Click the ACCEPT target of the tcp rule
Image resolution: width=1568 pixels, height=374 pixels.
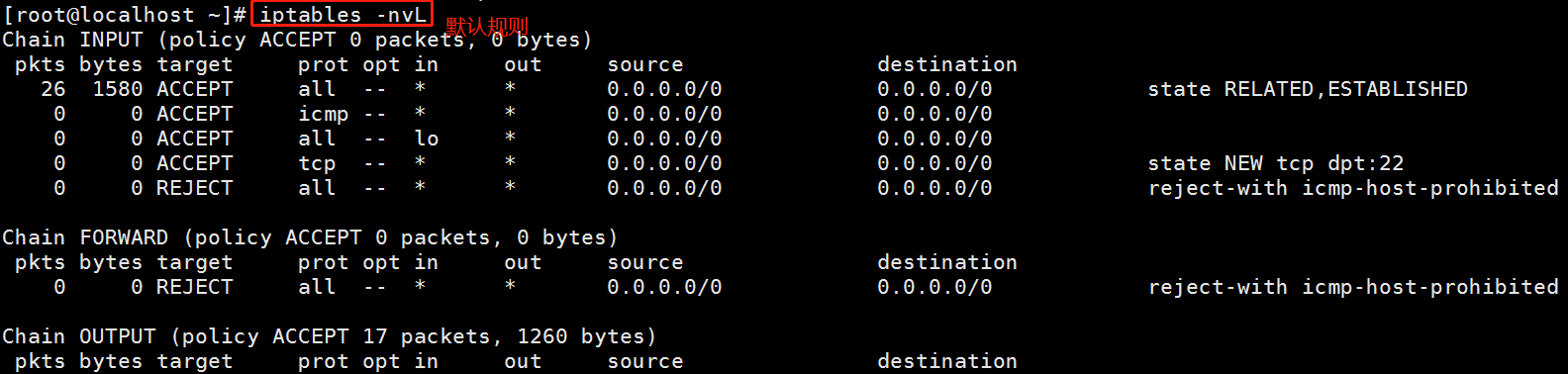(195, 163)
